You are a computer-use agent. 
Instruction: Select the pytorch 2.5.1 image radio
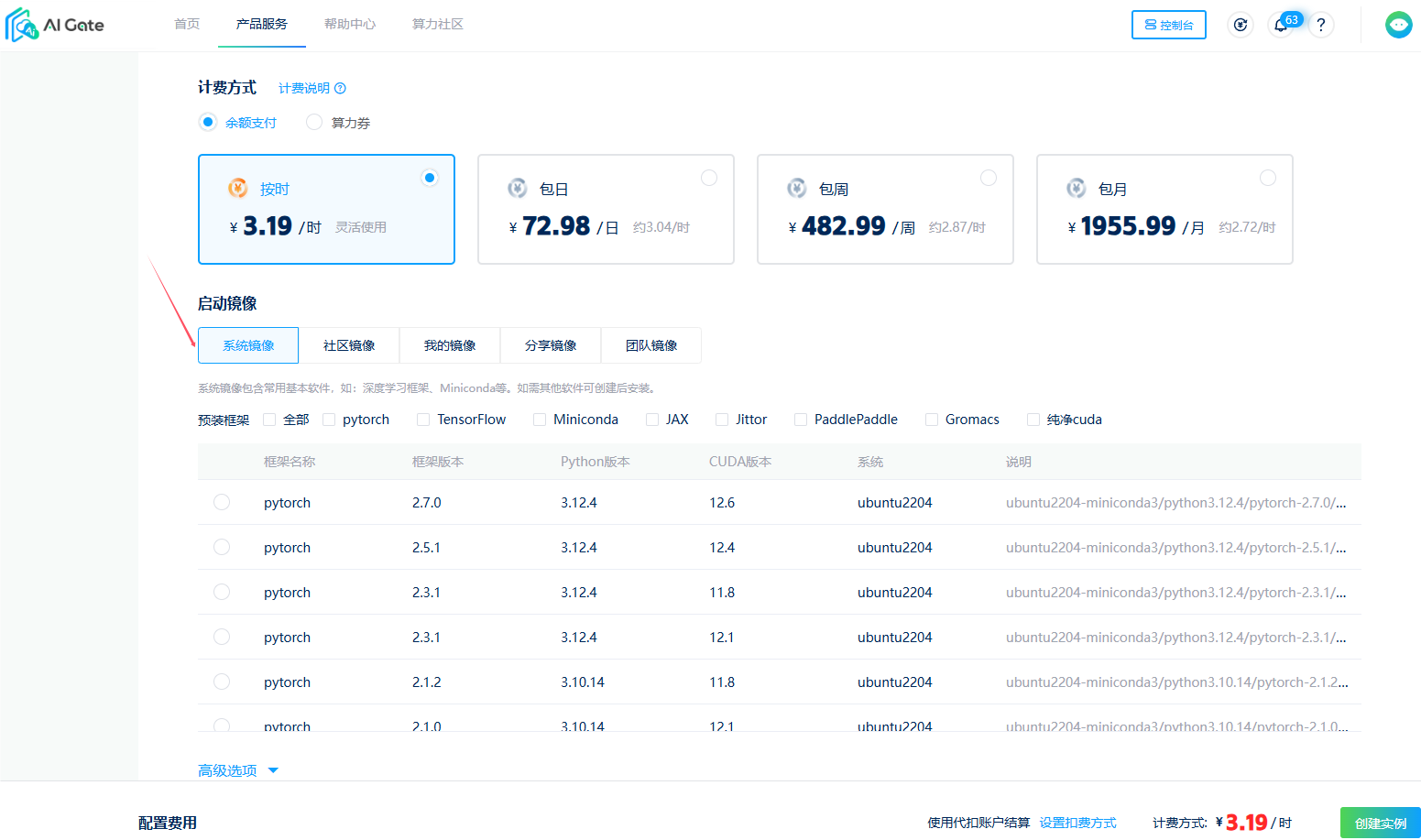[x=222, y=547]
